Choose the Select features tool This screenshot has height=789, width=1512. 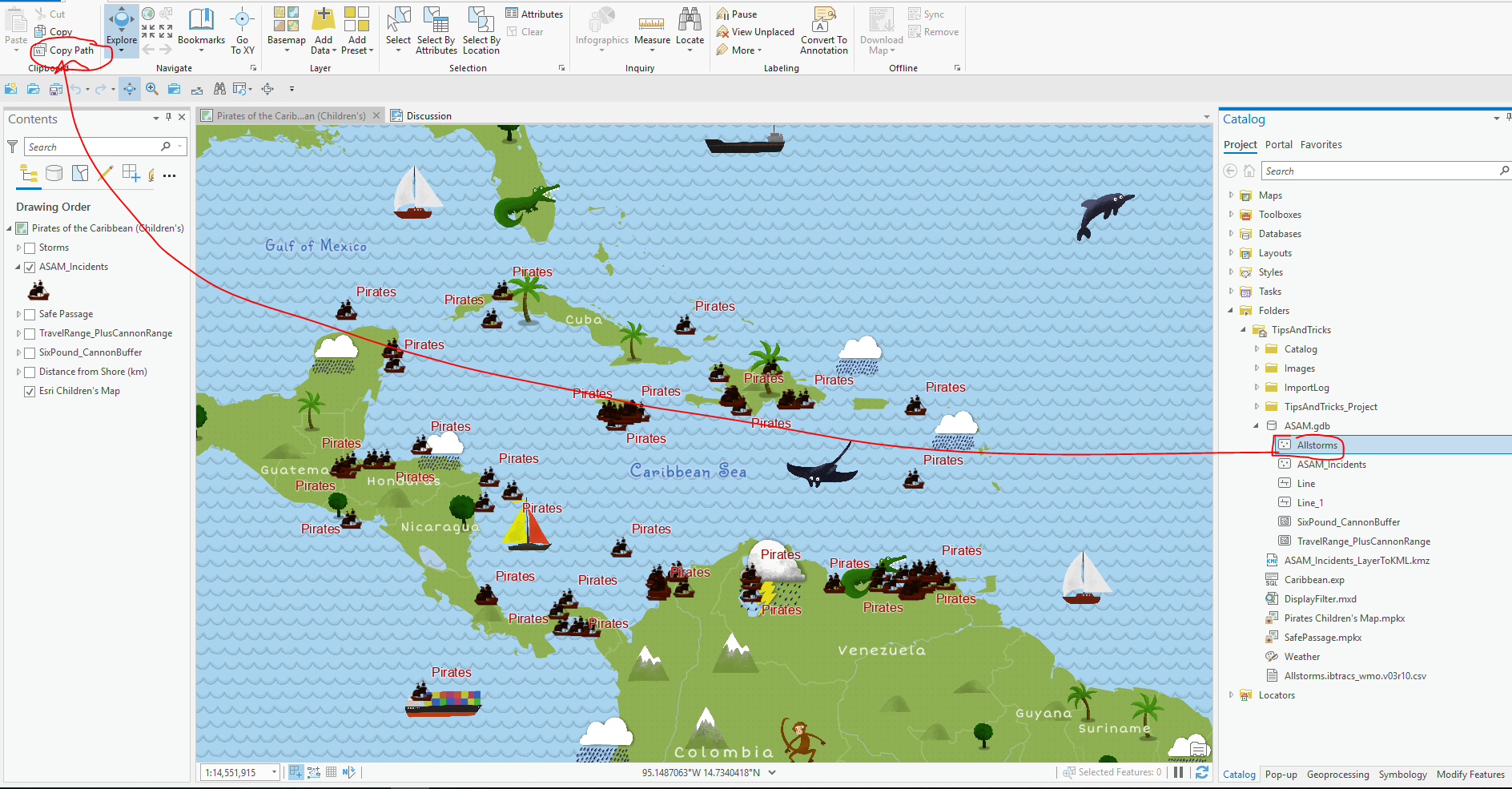[x=398, y=30]
